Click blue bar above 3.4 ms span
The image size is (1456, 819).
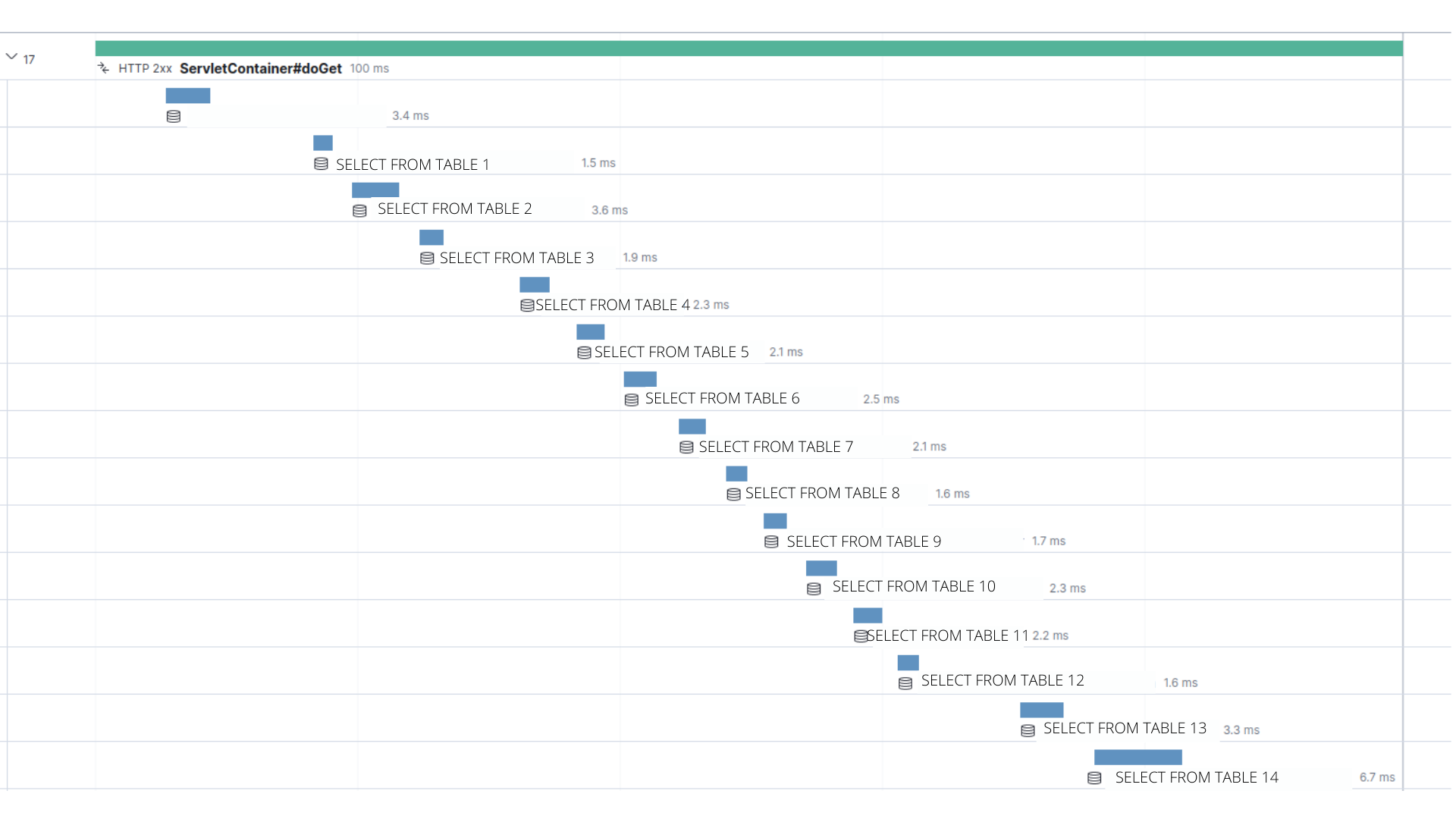[x=188, y=96]
